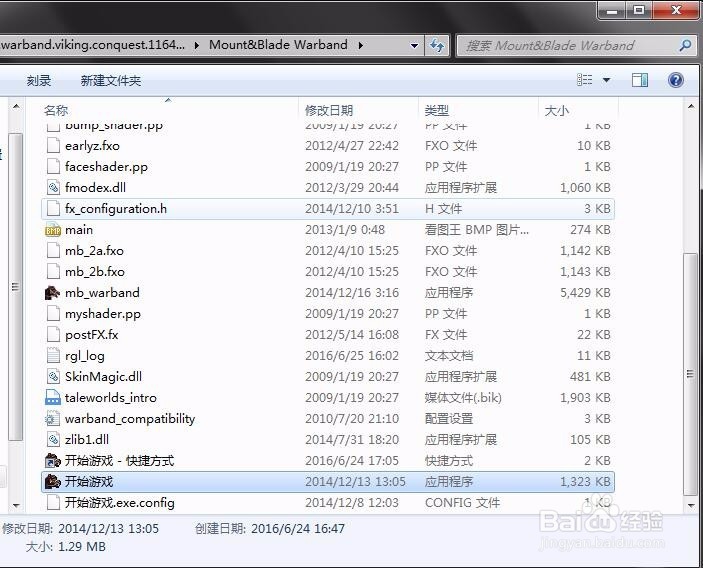703x568 pixels.
Task: Click the file list scroll-down arrow
Action: pyautogui.click(x=691, y=505)
